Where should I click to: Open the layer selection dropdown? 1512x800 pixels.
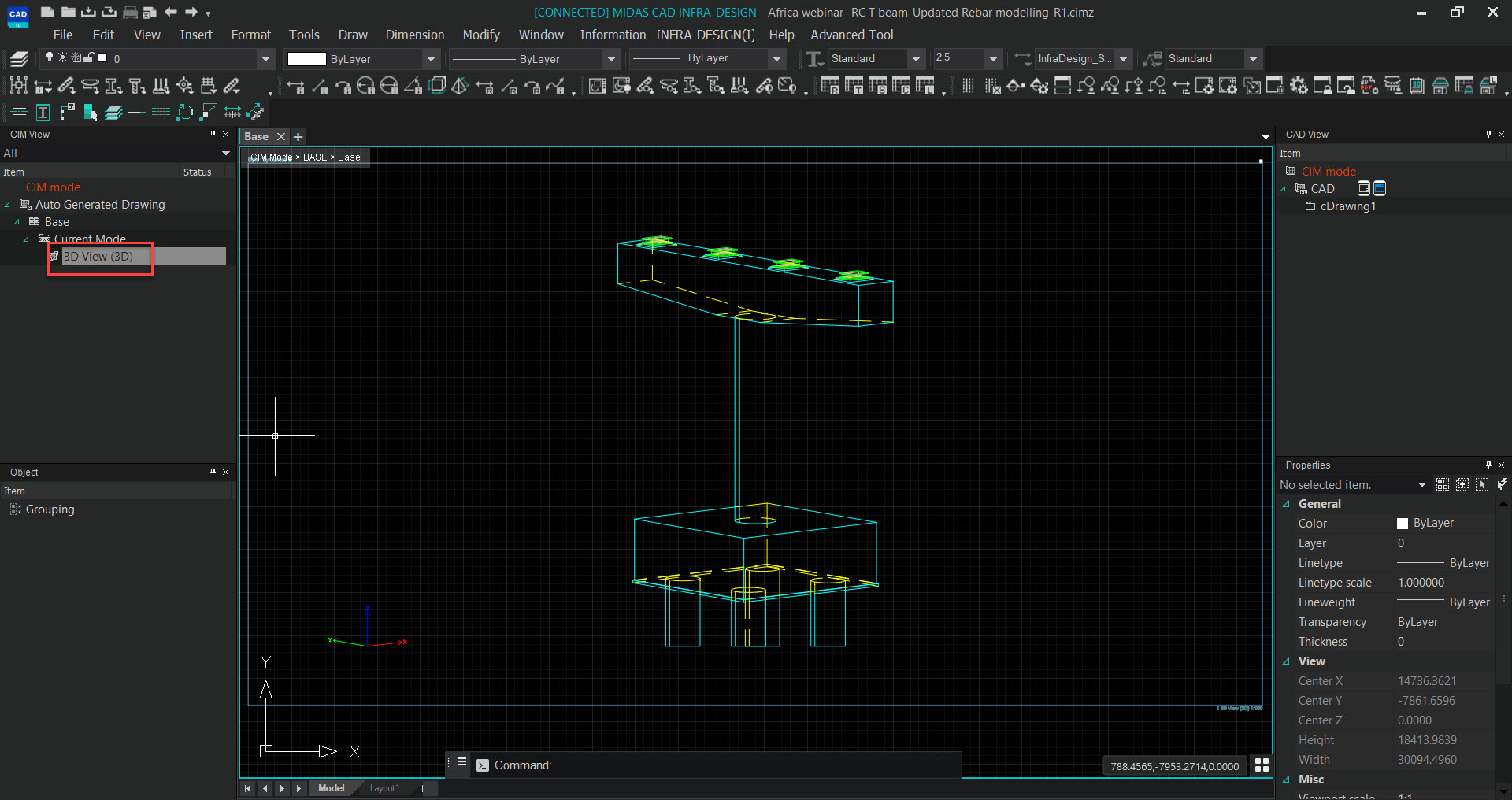pyautogui.click(x=265, y=59)
